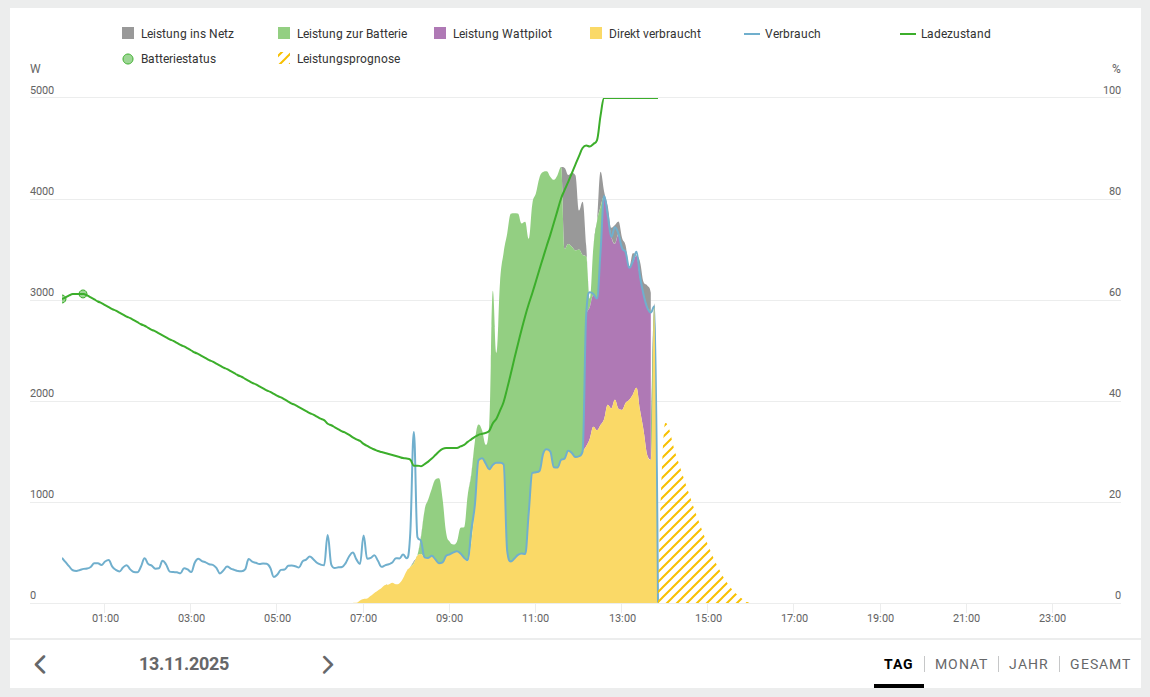Open the GESAMT view tab
The image size is (1150, 697).
pos(1100,664)
